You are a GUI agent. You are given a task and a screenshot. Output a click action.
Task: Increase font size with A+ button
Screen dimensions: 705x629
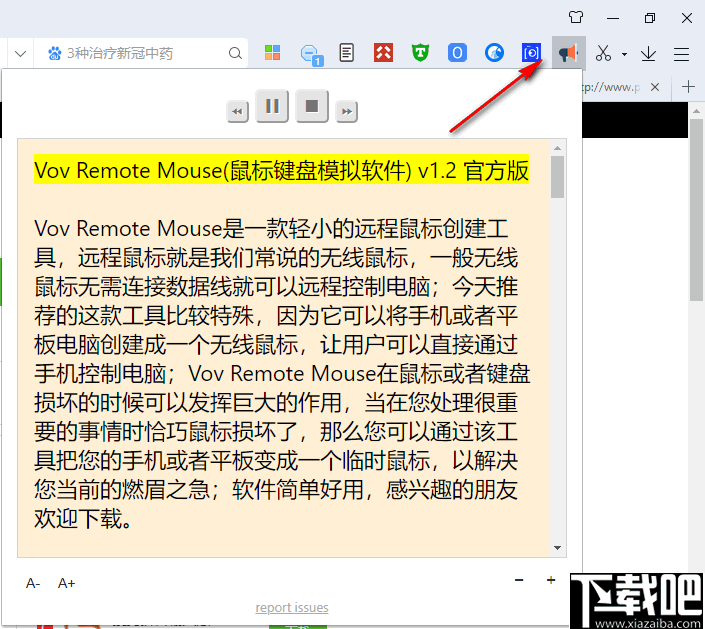click(x=67, y=583)
